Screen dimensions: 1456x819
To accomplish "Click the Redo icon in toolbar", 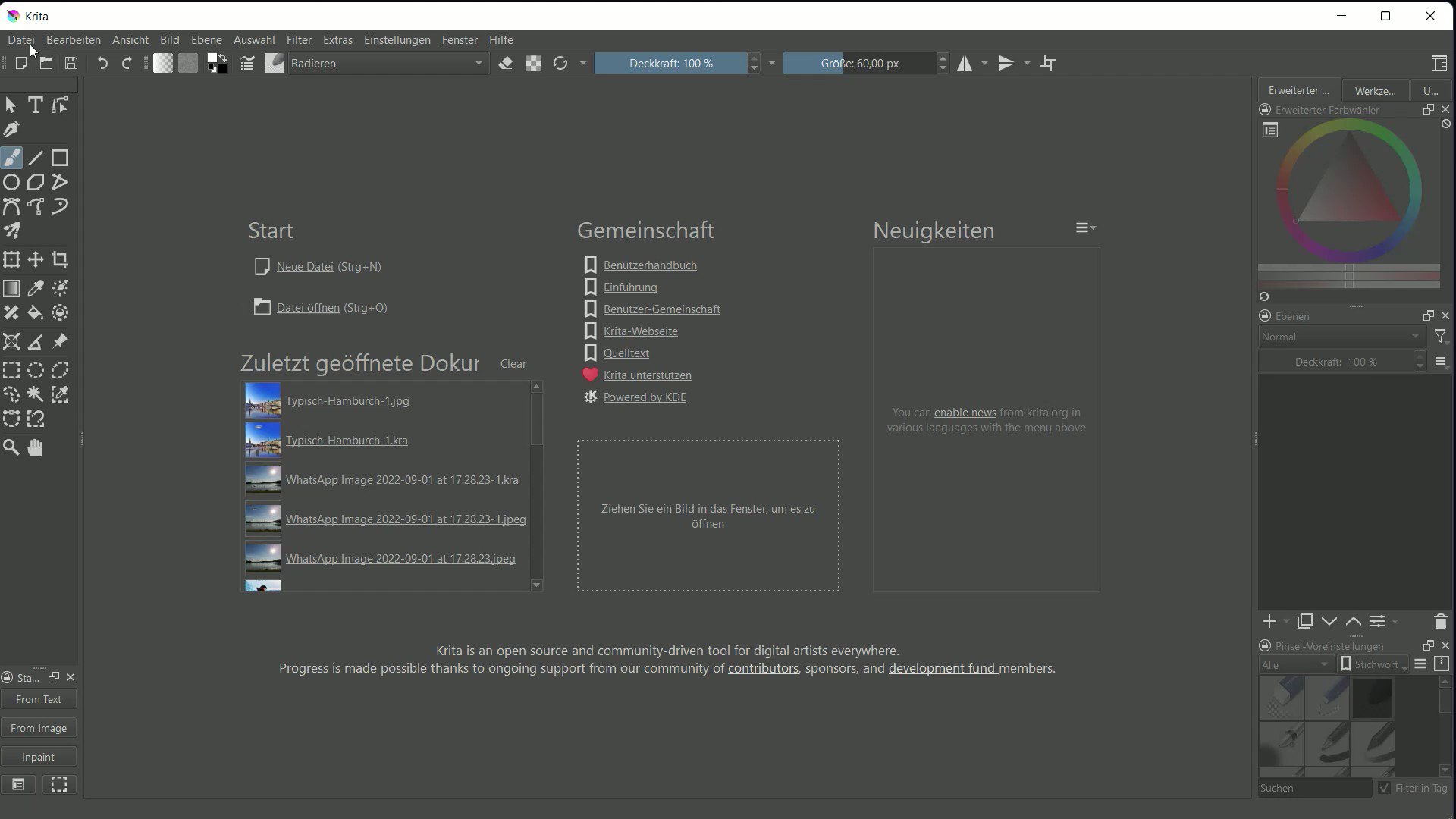I will pyautogui.click(x=127, y=64).
